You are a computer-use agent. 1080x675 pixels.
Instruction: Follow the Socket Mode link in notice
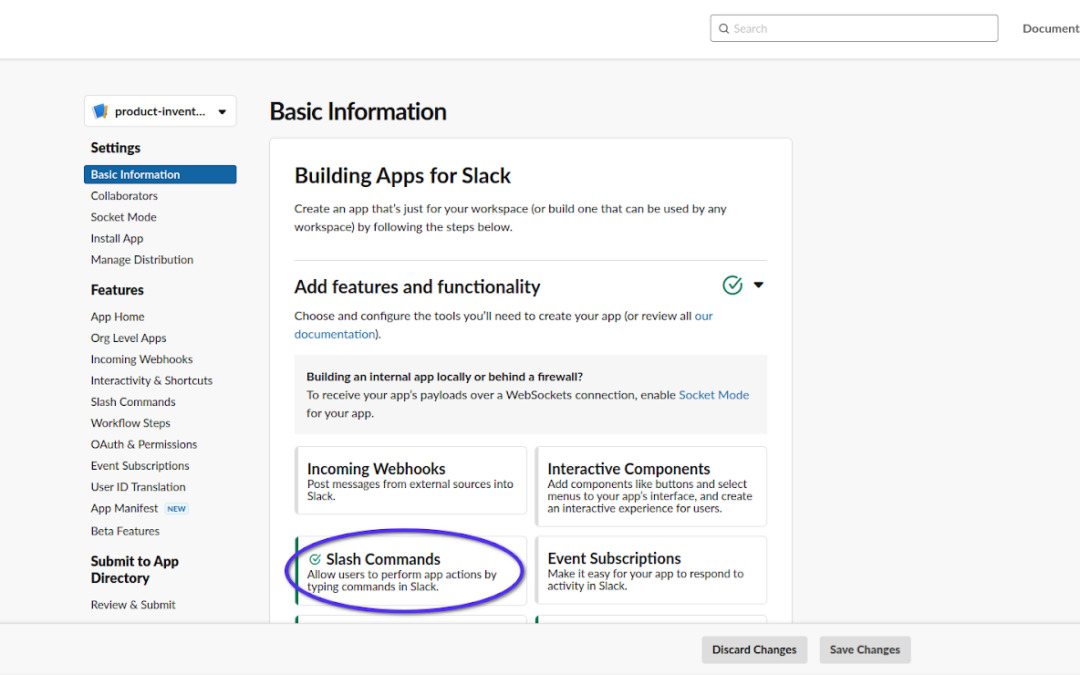coord(713,395)
